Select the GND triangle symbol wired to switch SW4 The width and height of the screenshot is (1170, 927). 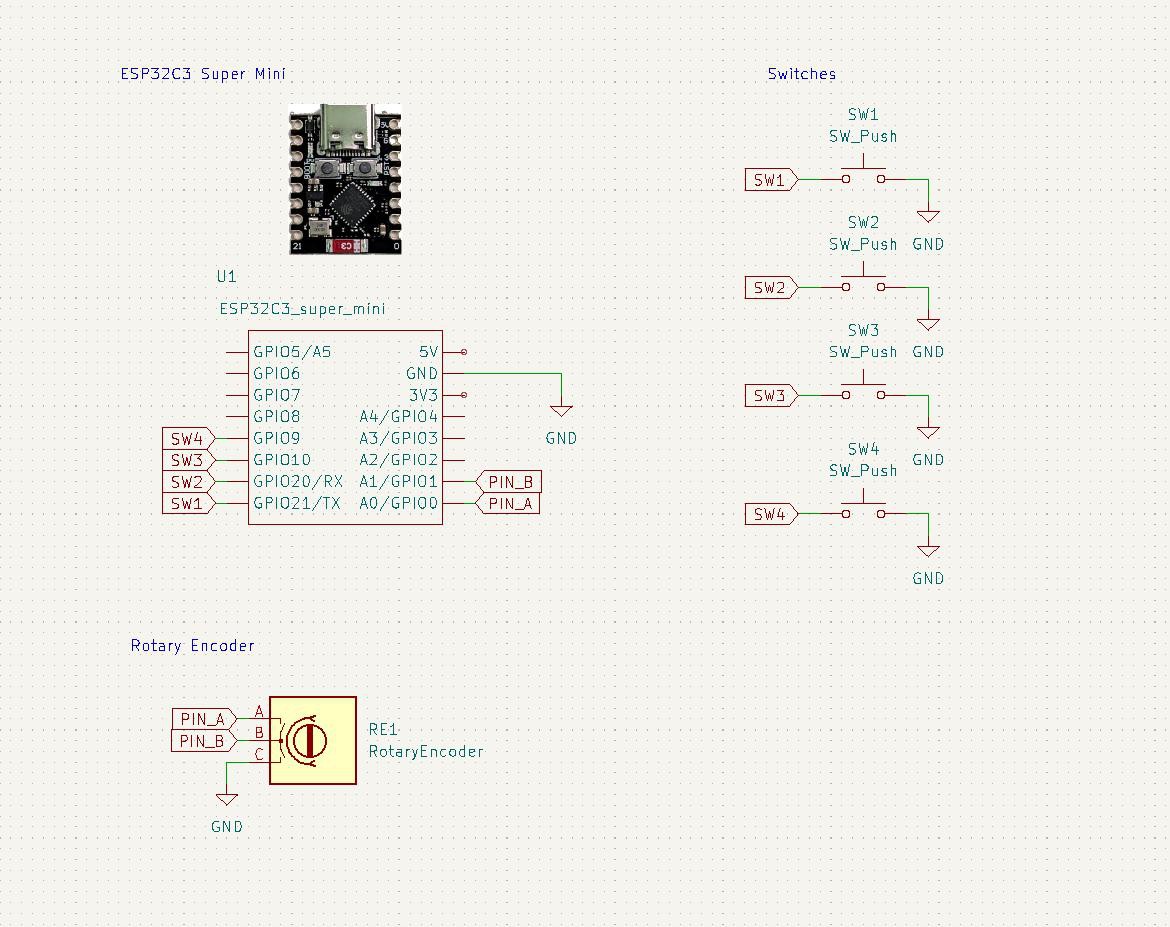[x=928, y=552]
